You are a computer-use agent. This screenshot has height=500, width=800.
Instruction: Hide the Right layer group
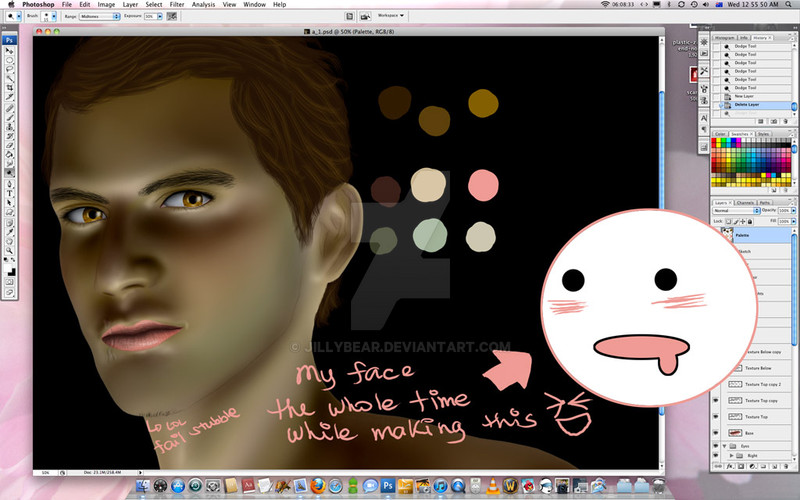tap(716, 455)
